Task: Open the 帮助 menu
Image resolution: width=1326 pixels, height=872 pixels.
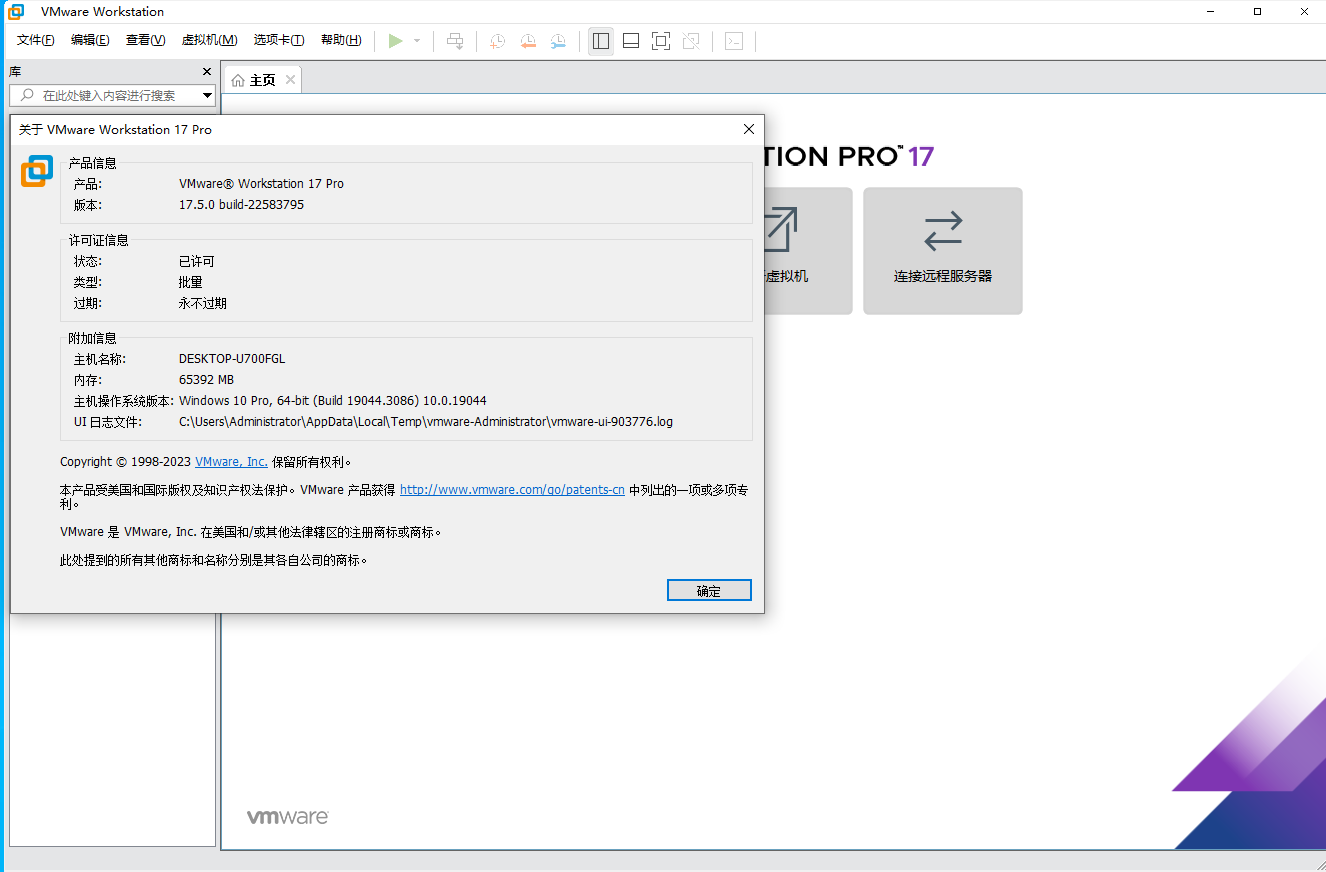Action: pos(341,39)
